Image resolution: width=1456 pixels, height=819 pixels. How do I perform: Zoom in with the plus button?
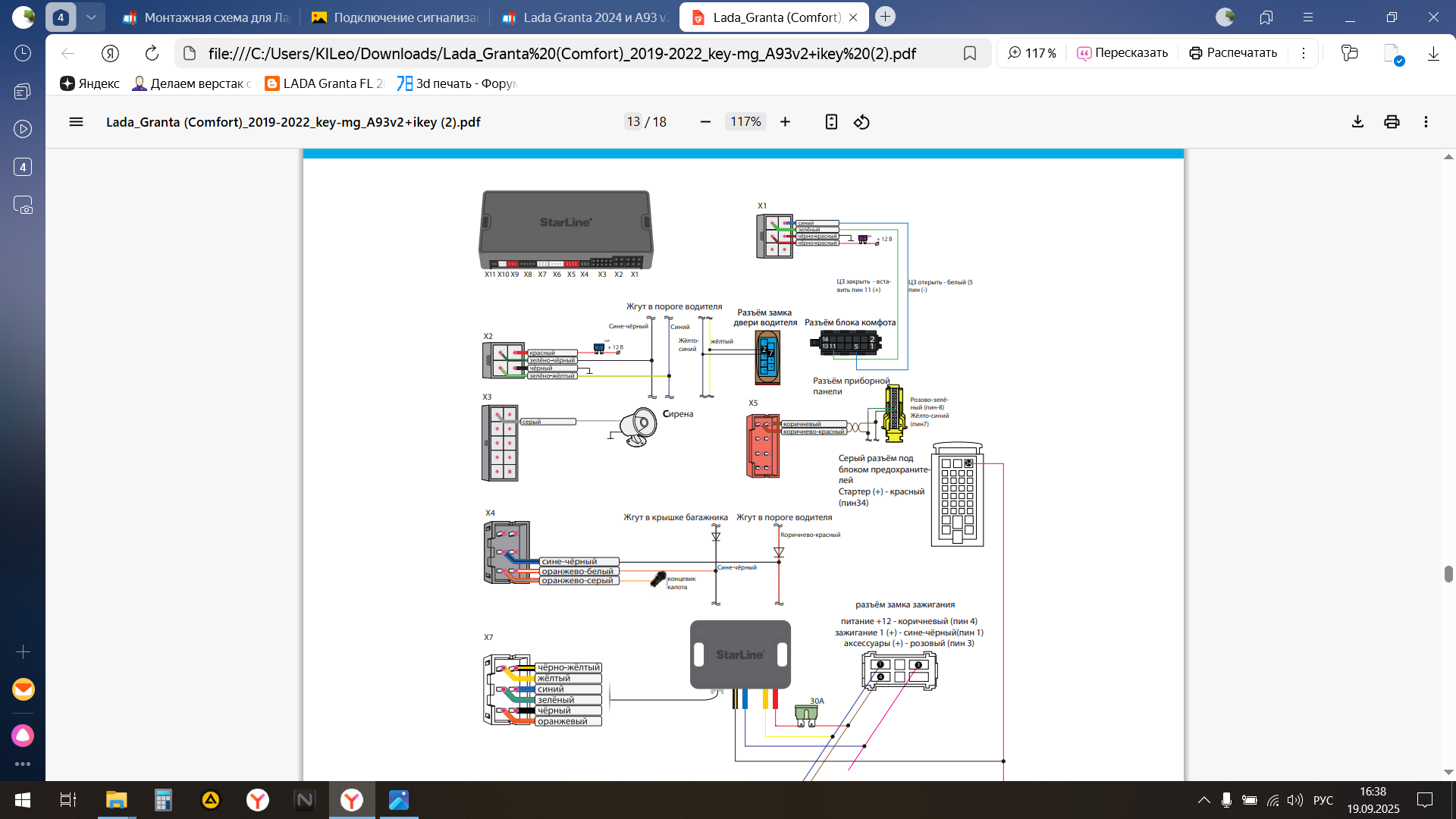tap(785, 122)
